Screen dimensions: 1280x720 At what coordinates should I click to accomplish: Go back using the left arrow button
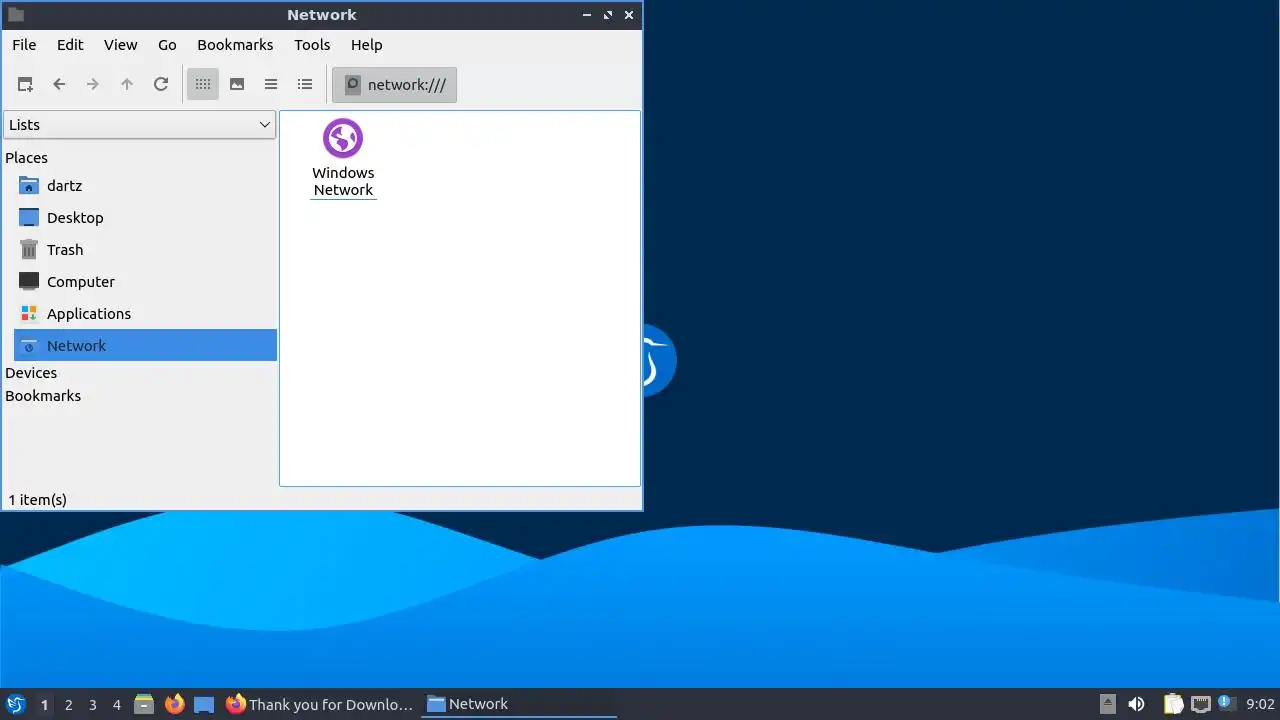click(59, 85)
